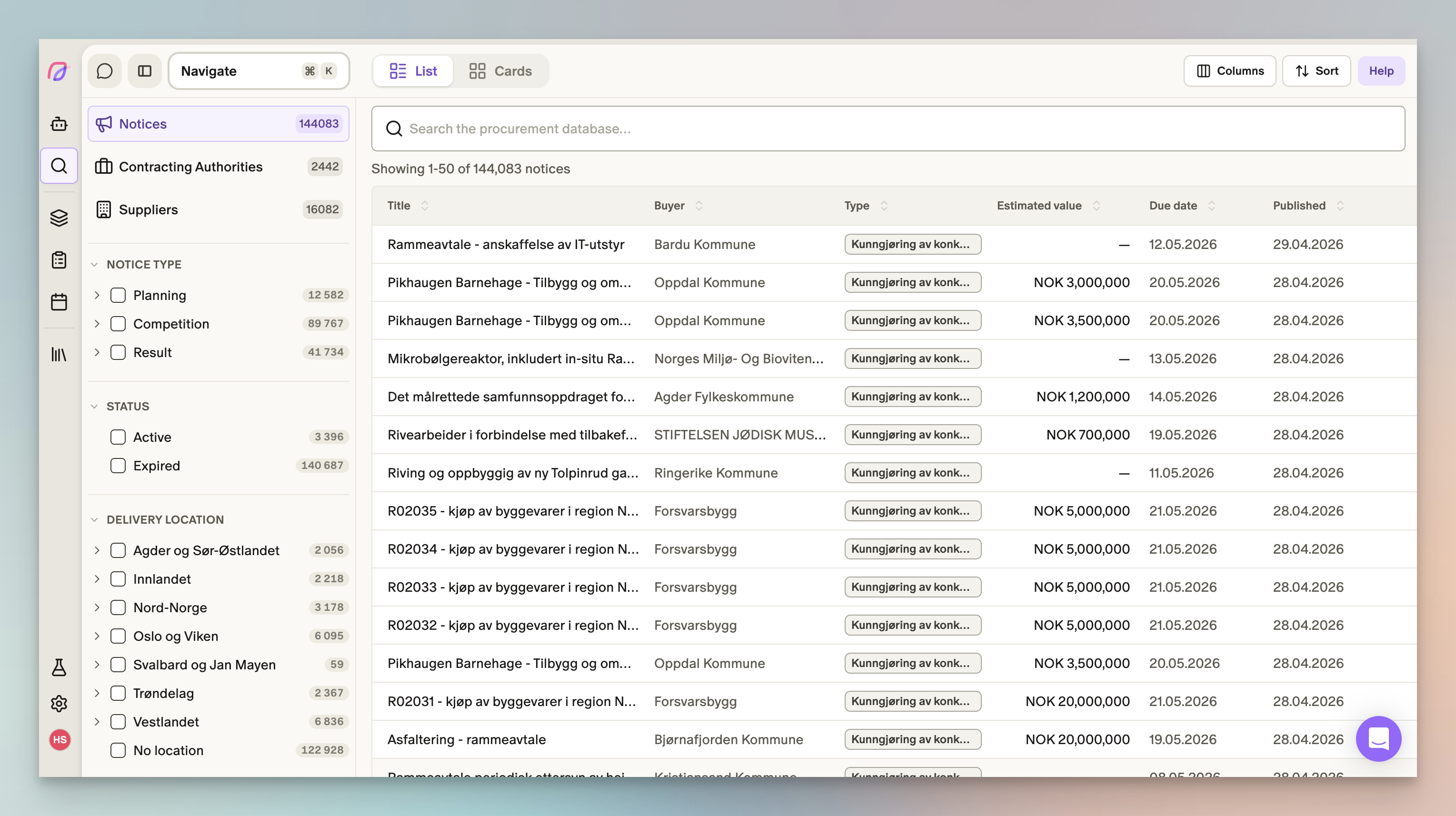
Task: Sort by Published column arrows
Action: pyautogui.click(x=1339, y=206)
